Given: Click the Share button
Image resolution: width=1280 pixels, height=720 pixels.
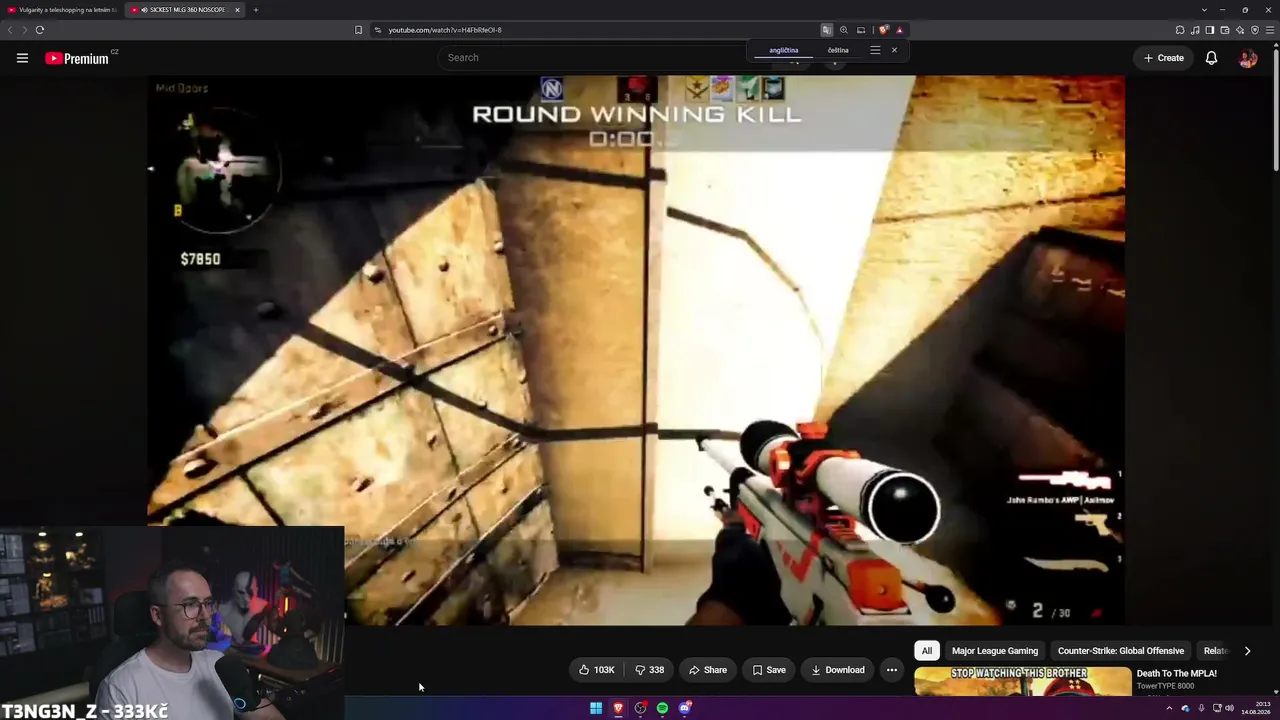Looking at the screenshot, I should pos(708,670).
